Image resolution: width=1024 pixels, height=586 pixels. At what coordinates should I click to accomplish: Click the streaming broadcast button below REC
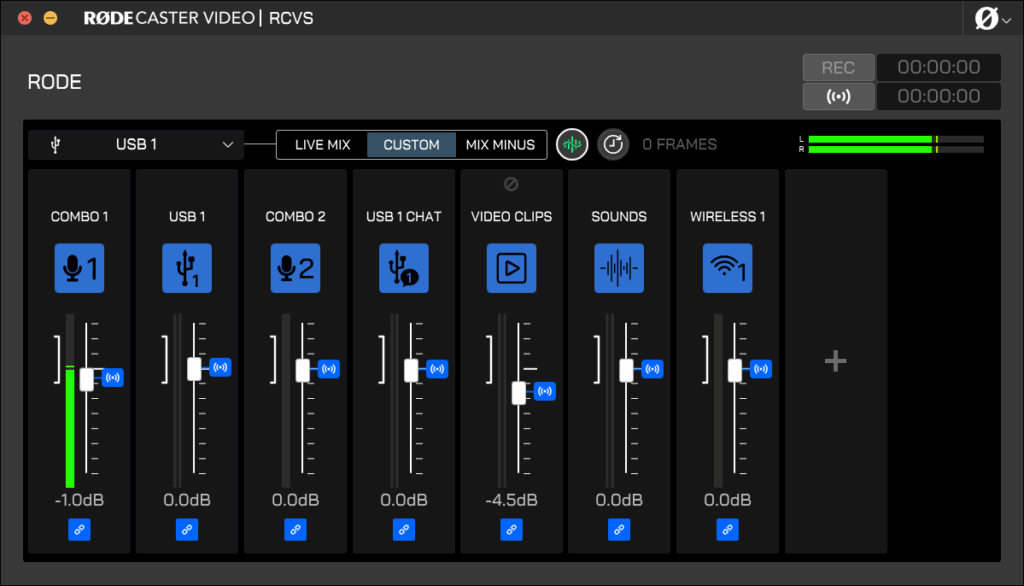tap(838, 96)
